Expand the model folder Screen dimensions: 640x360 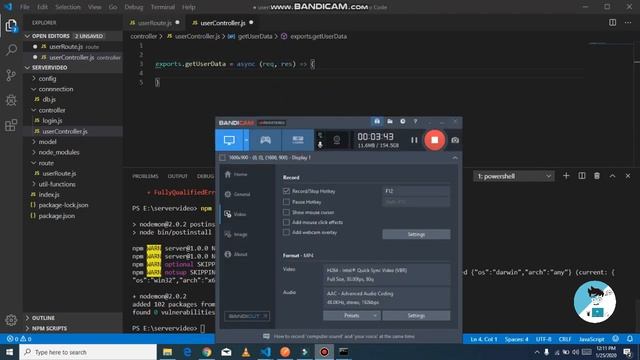47,142
